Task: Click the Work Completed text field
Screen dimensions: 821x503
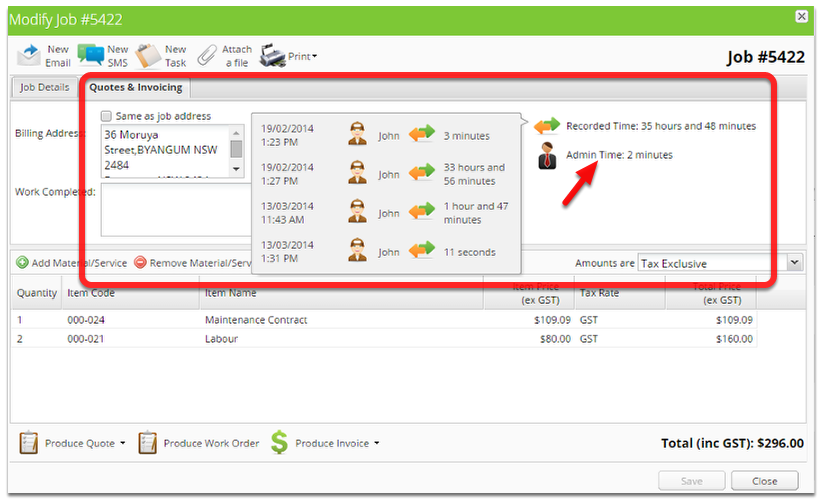Action: [176, 210]
